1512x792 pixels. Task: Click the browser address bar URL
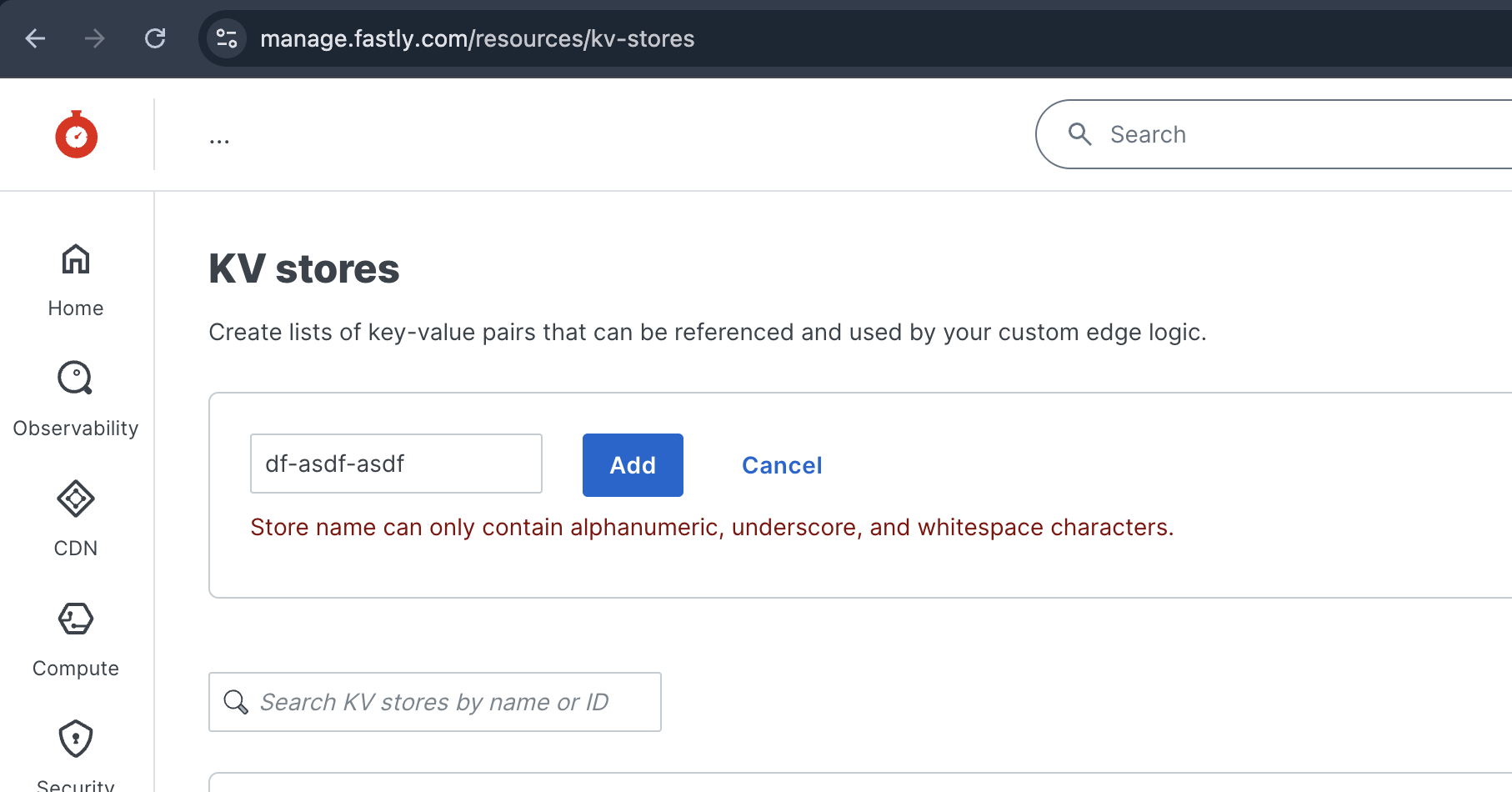477,38
